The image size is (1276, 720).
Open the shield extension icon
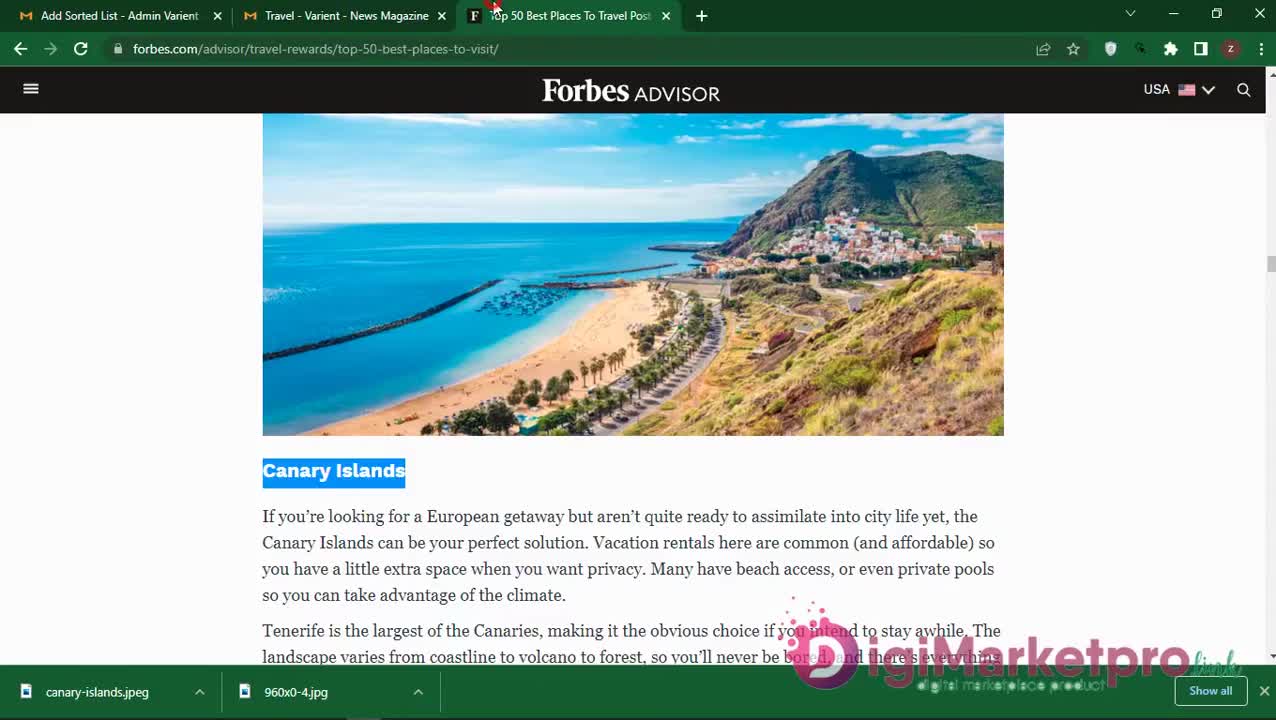[1110, 48]
